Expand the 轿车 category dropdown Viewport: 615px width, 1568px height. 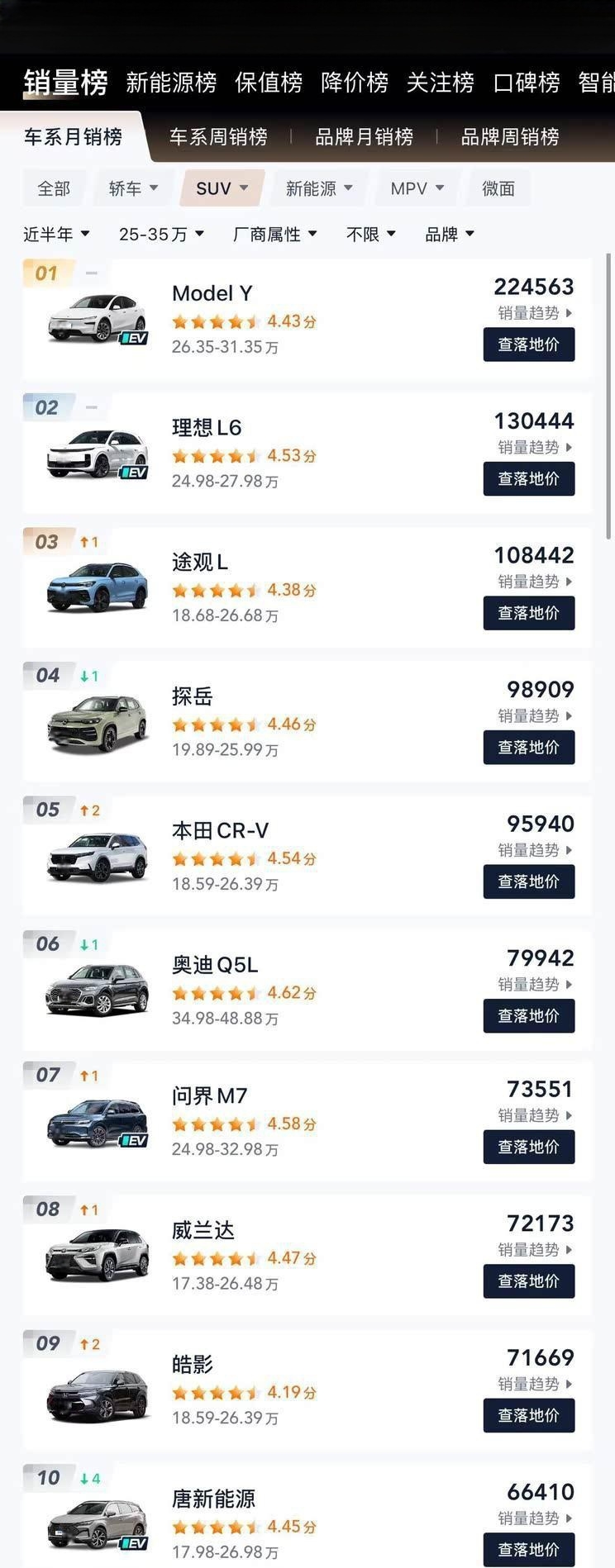(x=133, y=188)
